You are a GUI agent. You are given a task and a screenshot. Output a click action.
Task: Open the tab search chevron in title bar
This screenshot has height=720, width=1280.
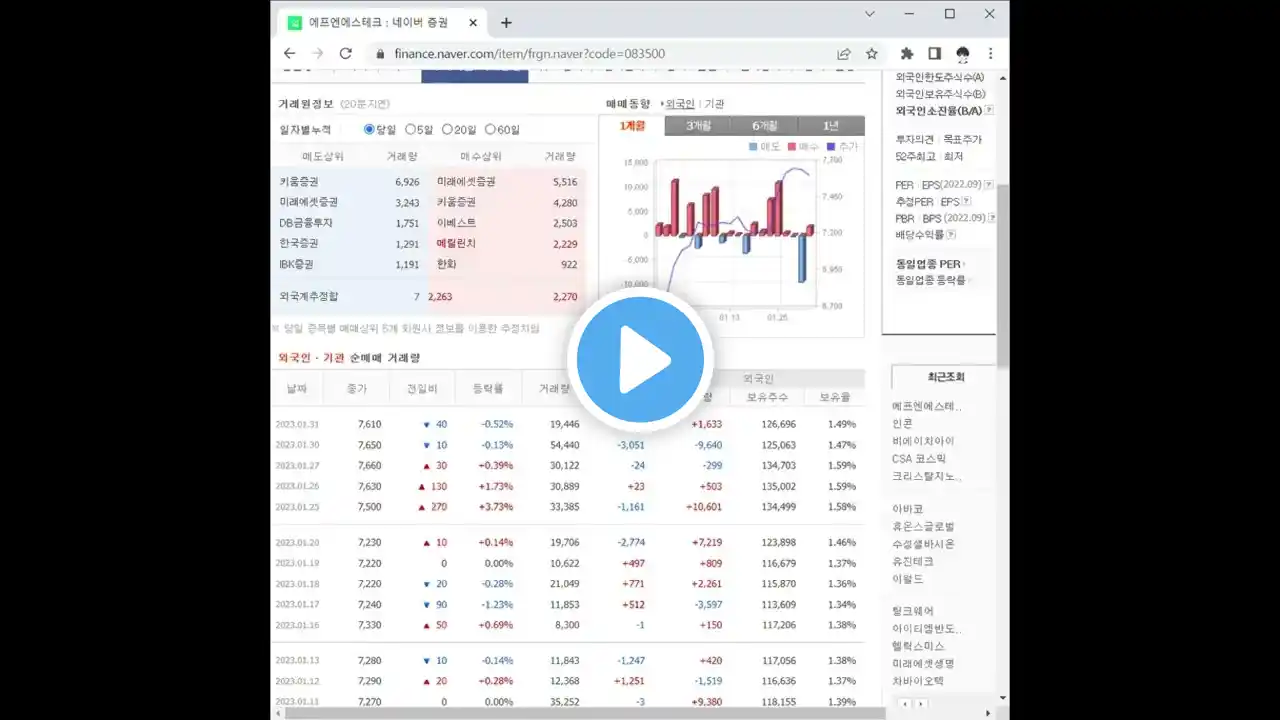tap(870, 14)
